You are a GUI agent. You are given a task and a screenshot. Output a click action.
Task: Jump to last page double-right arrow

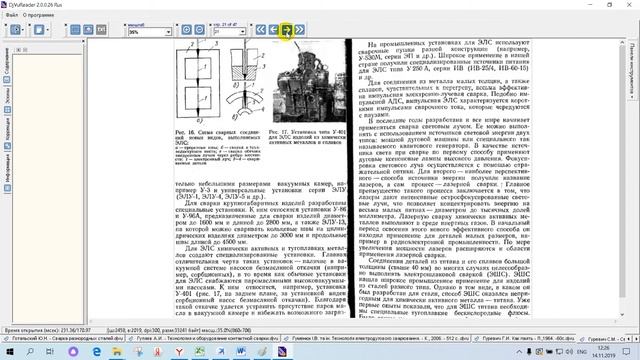coord(300,30)
